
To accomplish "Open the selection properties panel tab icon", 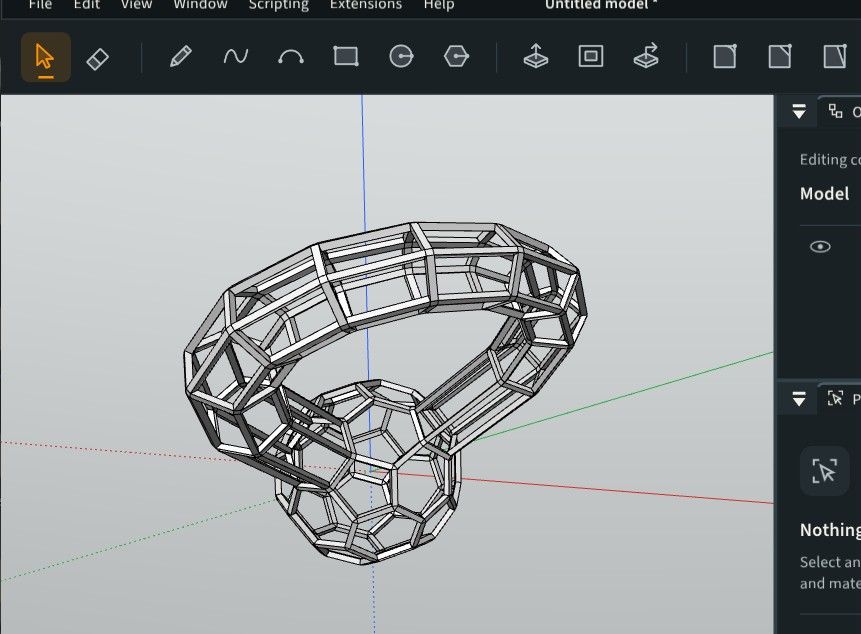I will [x=835, y=399].
